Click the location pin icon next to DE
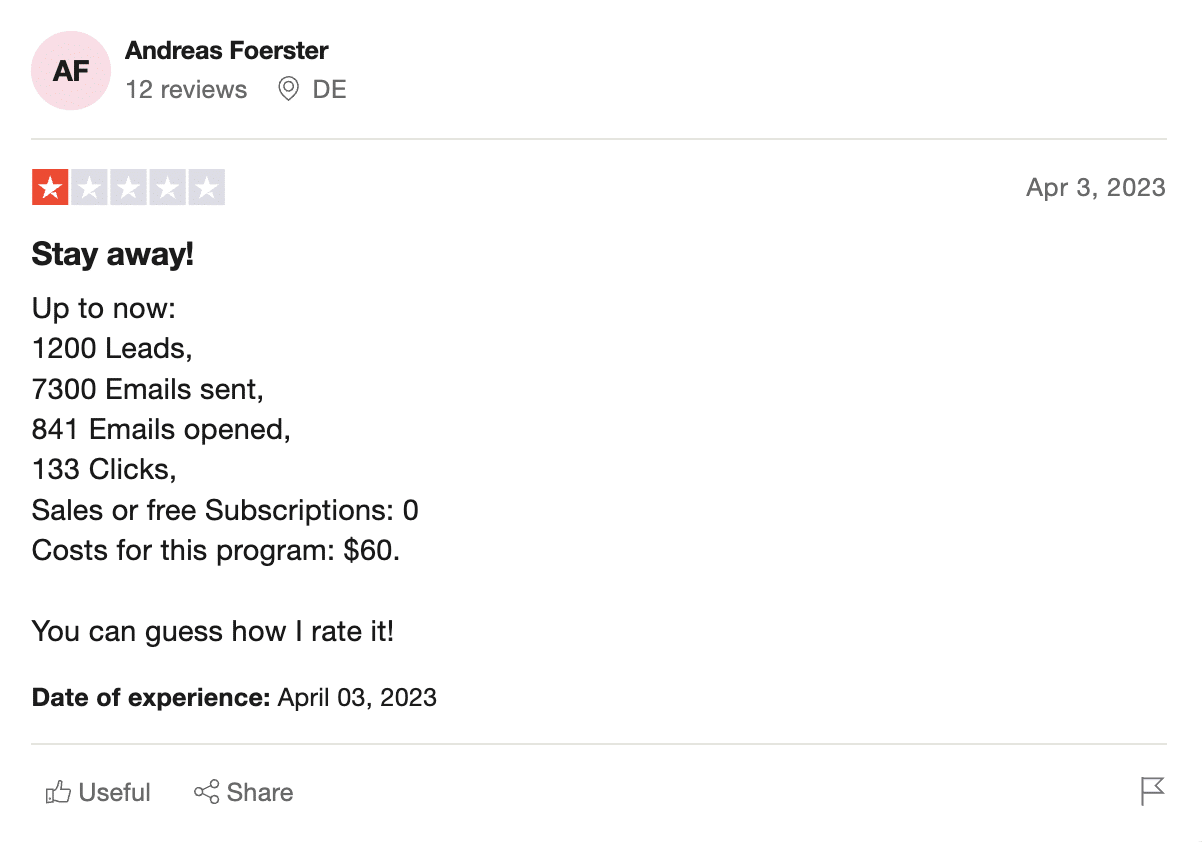The height and width of the screenshot is (842, 1202). click(x=288, y=90)
